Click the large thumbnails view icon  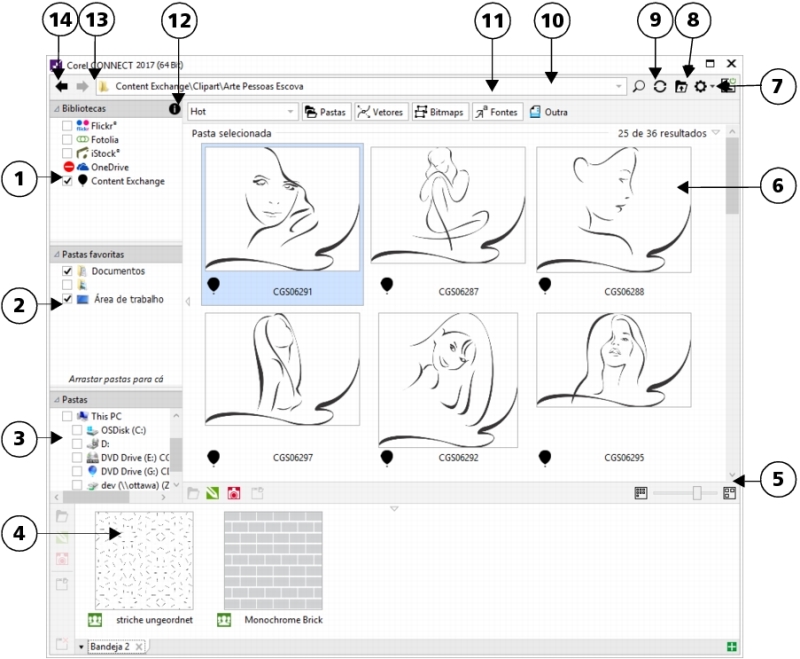coord(729,493)
